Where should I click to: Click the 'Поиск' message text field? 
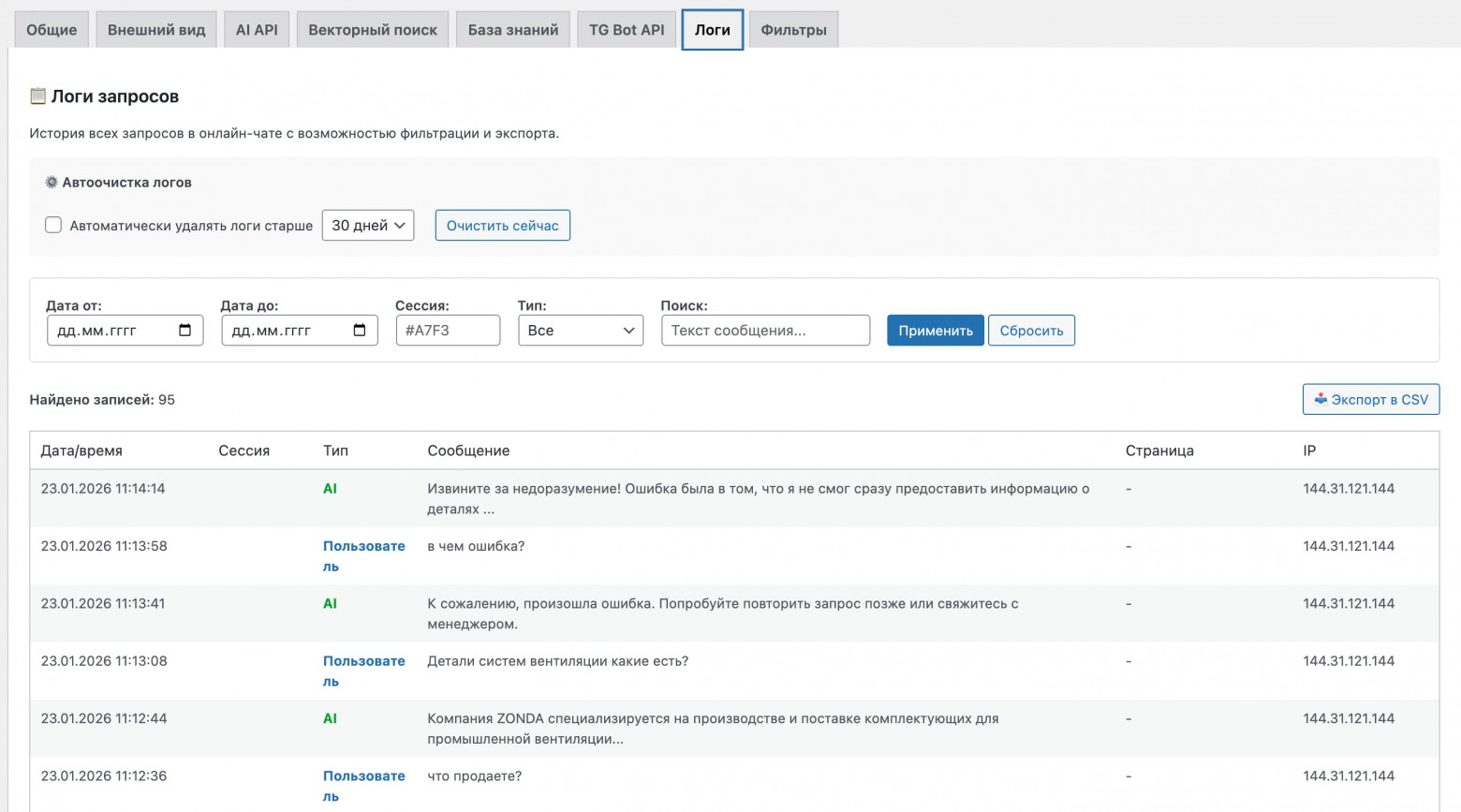pos(765,331)
